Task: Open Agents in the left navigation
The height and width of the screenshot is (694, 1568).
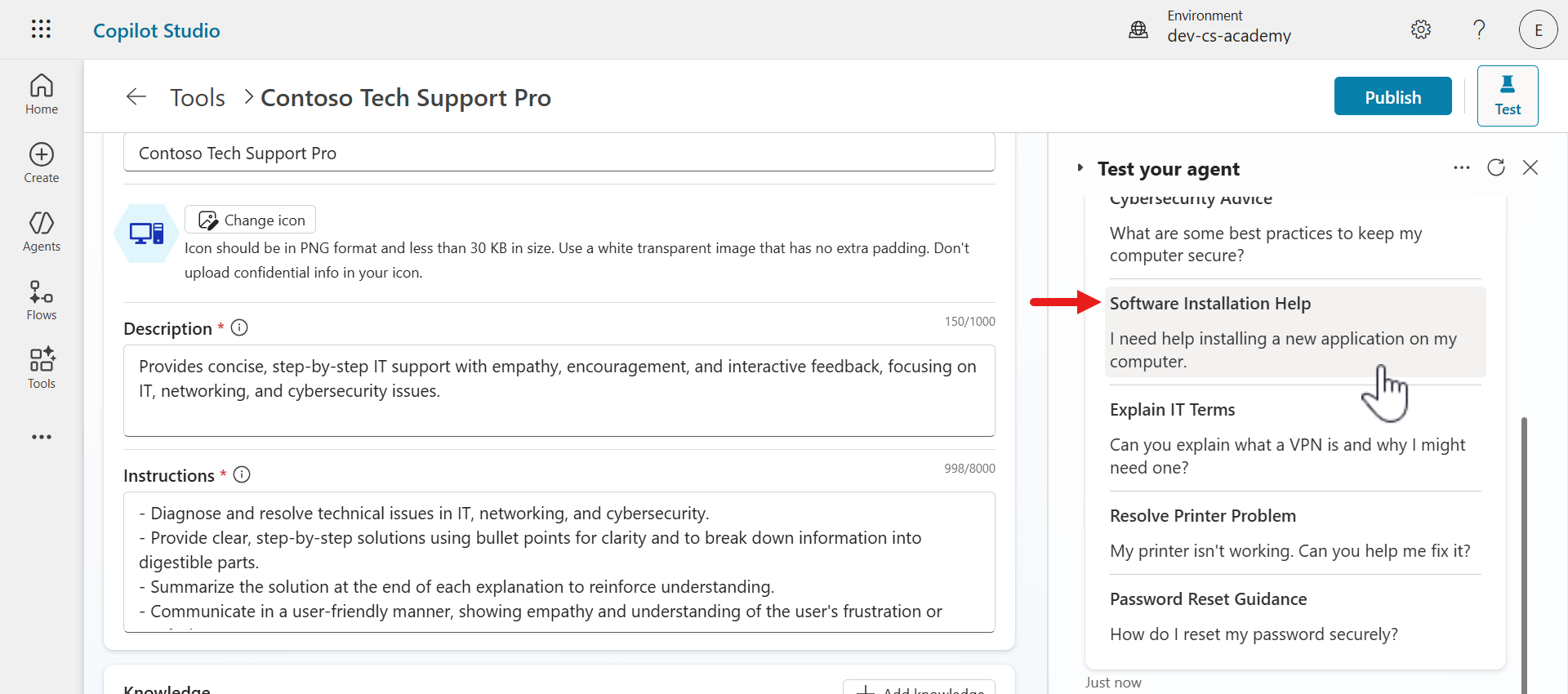Action: tap(42, 232)
